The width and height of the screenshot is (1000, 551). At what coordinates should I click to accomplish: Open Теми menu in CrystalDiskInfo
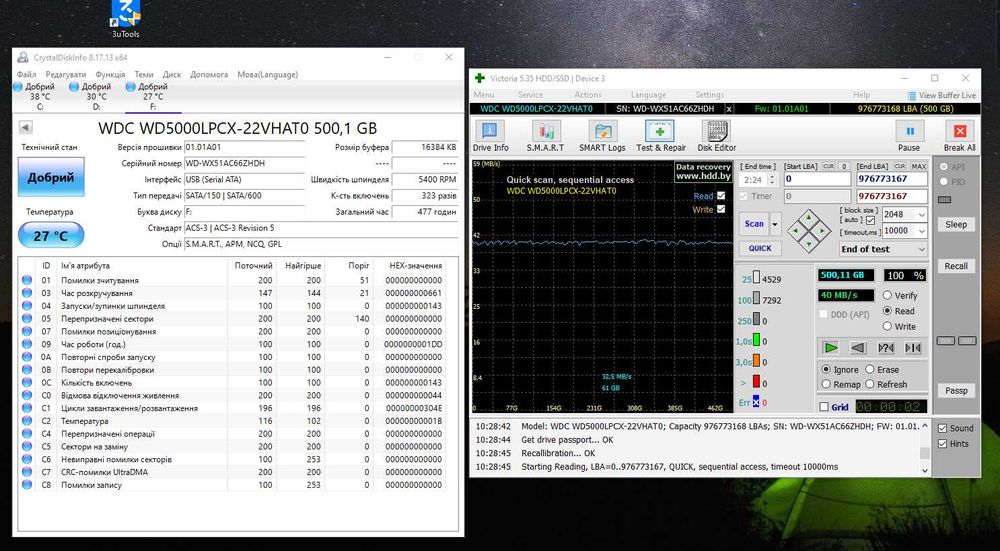pos(144,75)
